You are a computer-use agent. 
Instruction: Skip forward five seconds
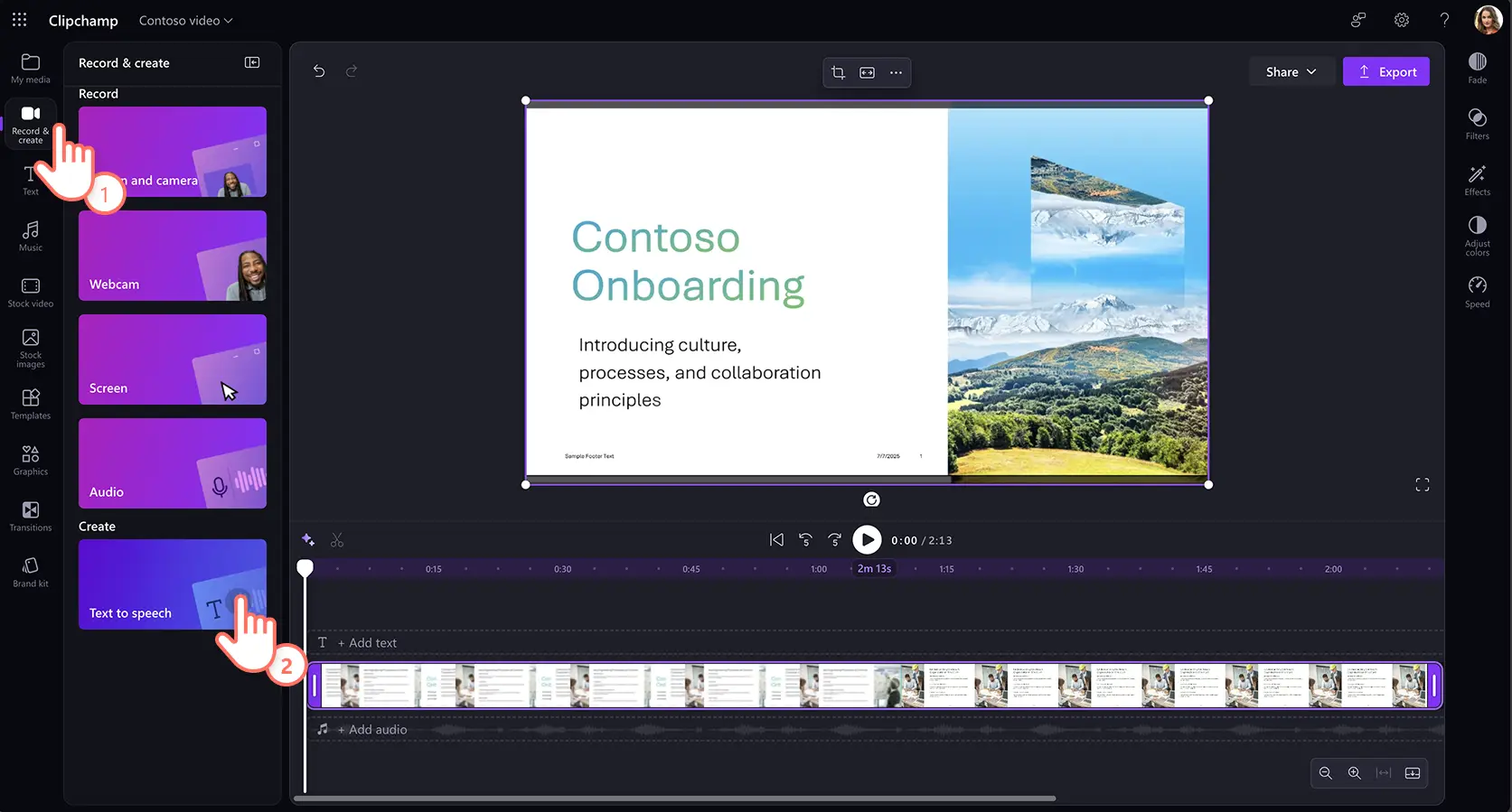coord(834,540)
